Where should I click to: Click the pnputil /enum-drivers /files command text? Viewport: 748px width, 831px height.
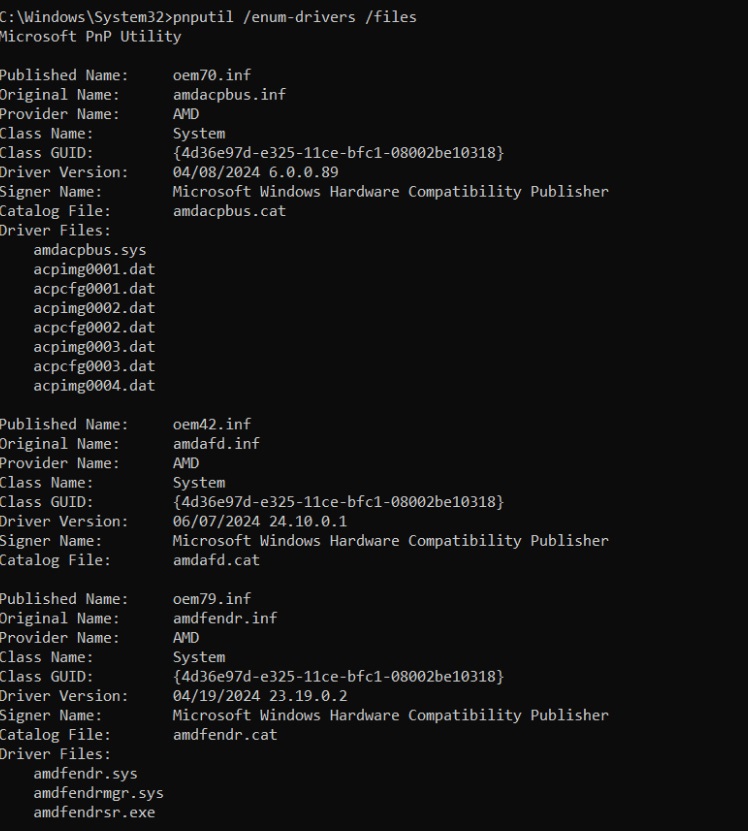295,17
